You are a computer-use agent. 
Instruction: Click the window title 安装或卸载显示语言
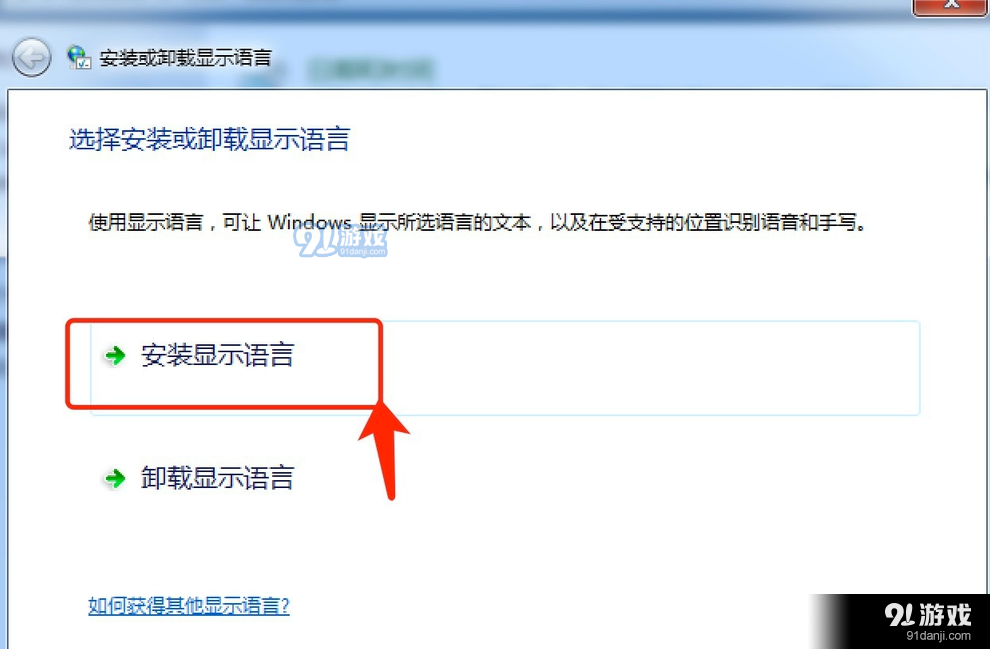(186, 58)
